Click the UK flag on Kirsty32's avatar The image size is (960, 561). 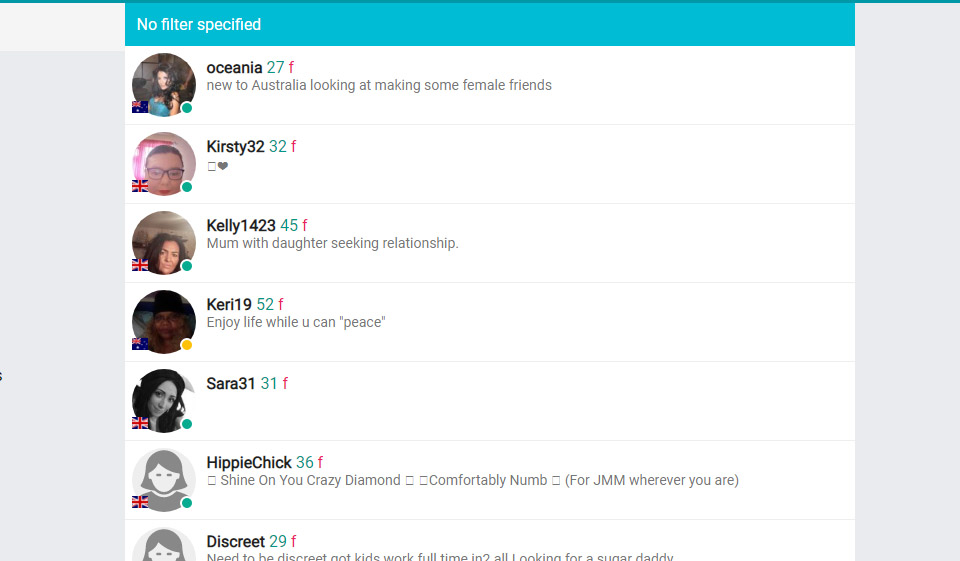pyautogui.click(x=140, y=186)
